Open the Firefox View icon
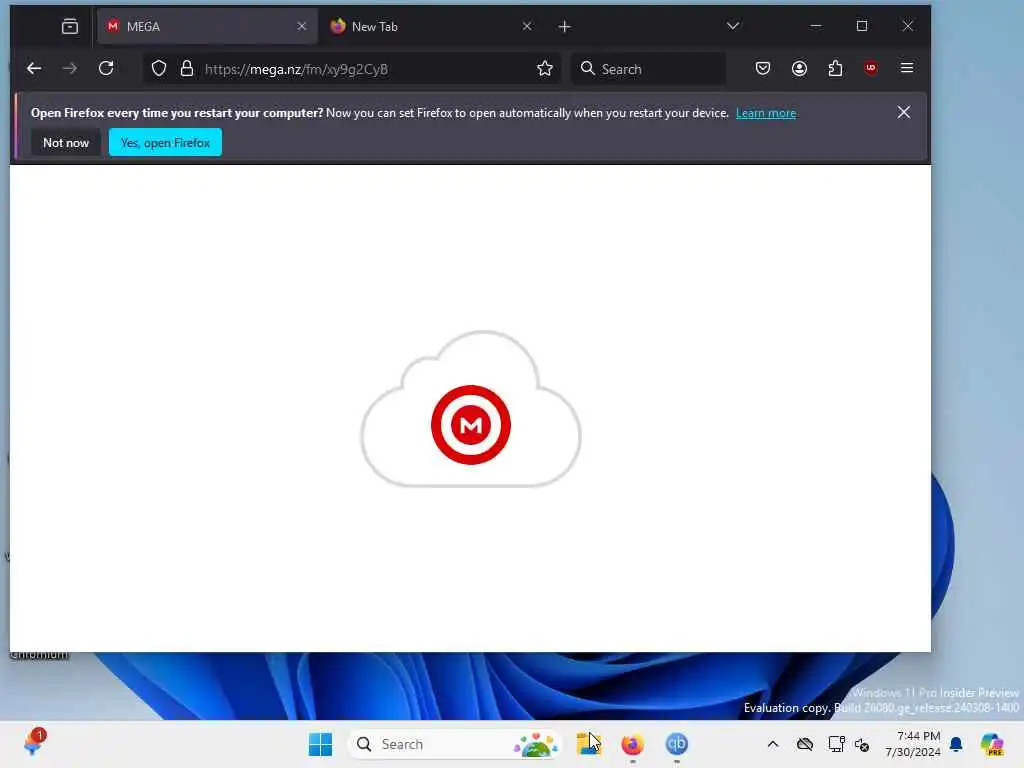Screen dimensions: 1024x768 point(70,26)
